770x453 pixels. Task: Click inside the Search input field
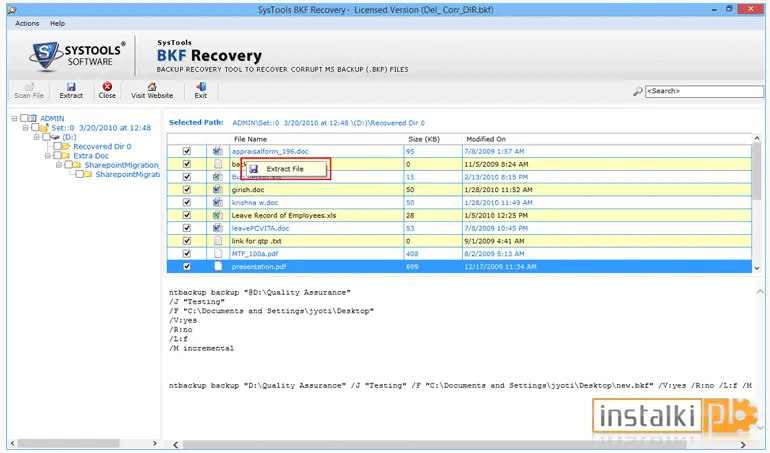pos(704,91)
